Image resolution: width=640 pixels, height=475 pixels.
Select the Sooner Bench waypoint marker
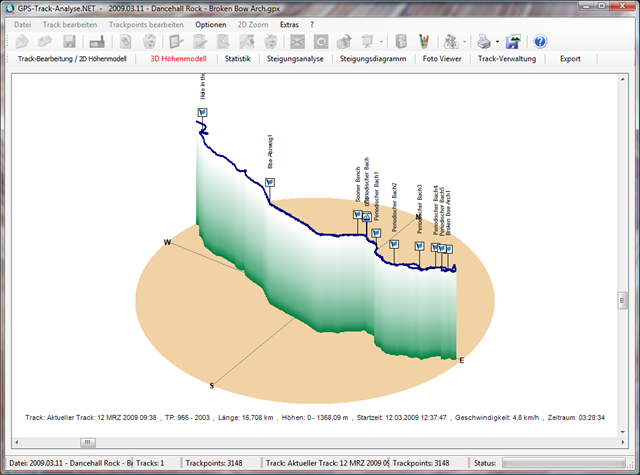coord(357,215)
